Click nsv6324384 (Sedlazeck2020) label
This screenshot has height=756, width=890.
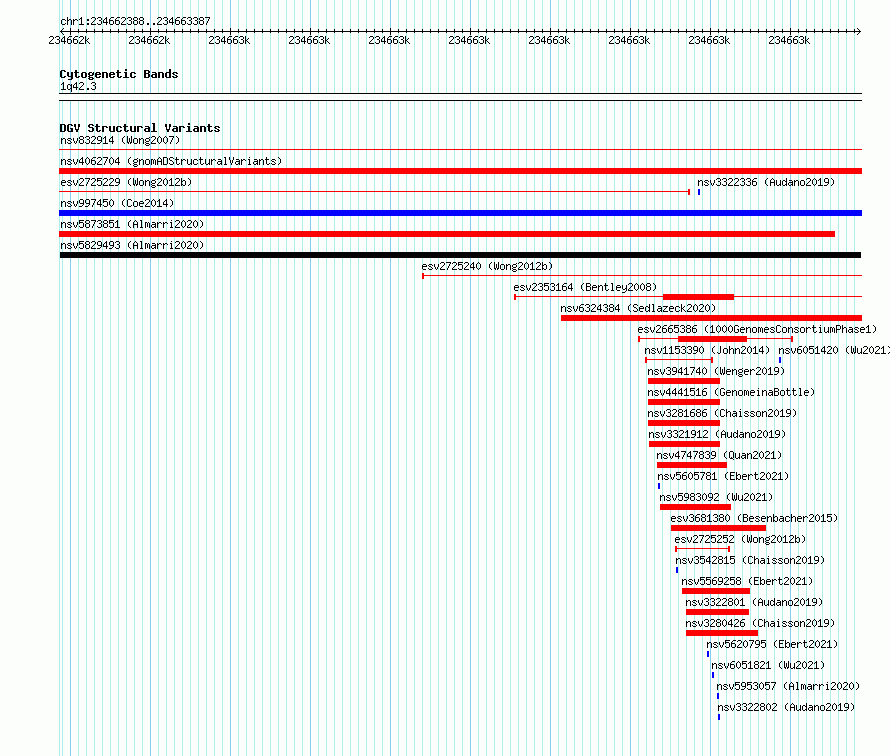point(638,308)
